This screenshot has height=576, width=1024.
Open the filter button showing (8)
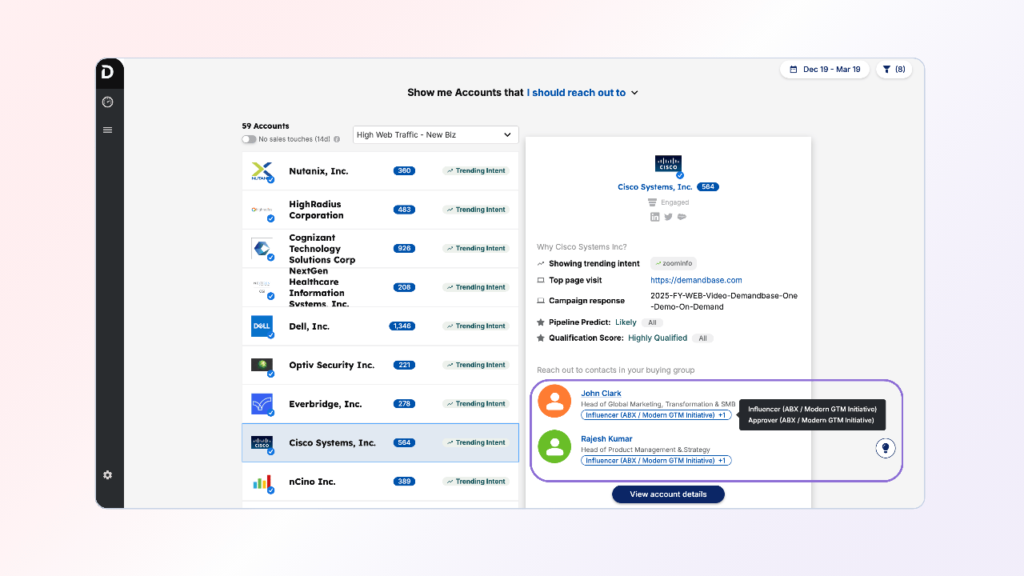894,69
